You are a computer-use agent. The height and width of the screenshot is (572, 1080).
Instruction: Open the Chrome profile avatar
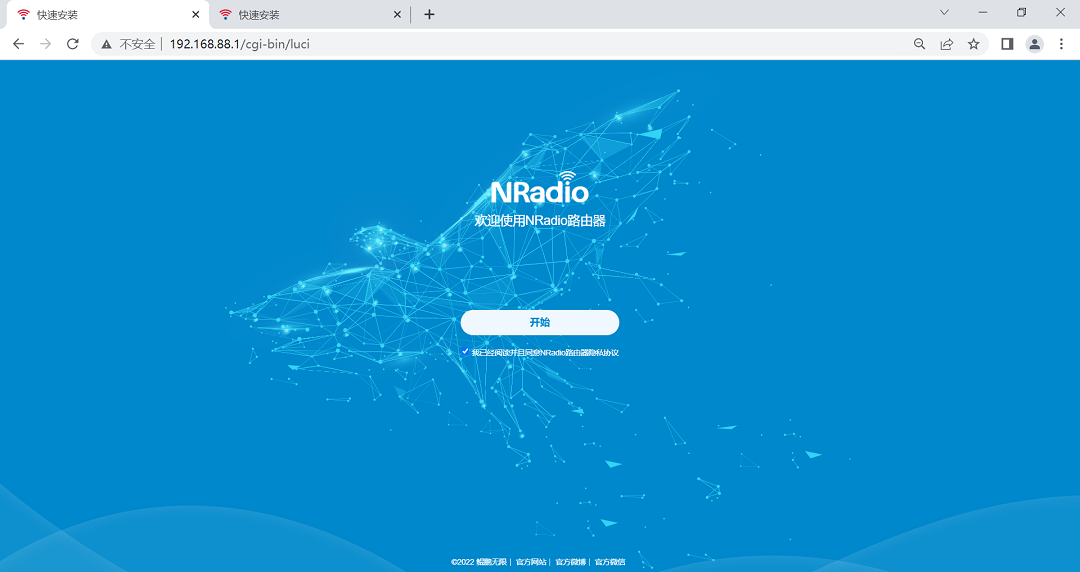1035,44
